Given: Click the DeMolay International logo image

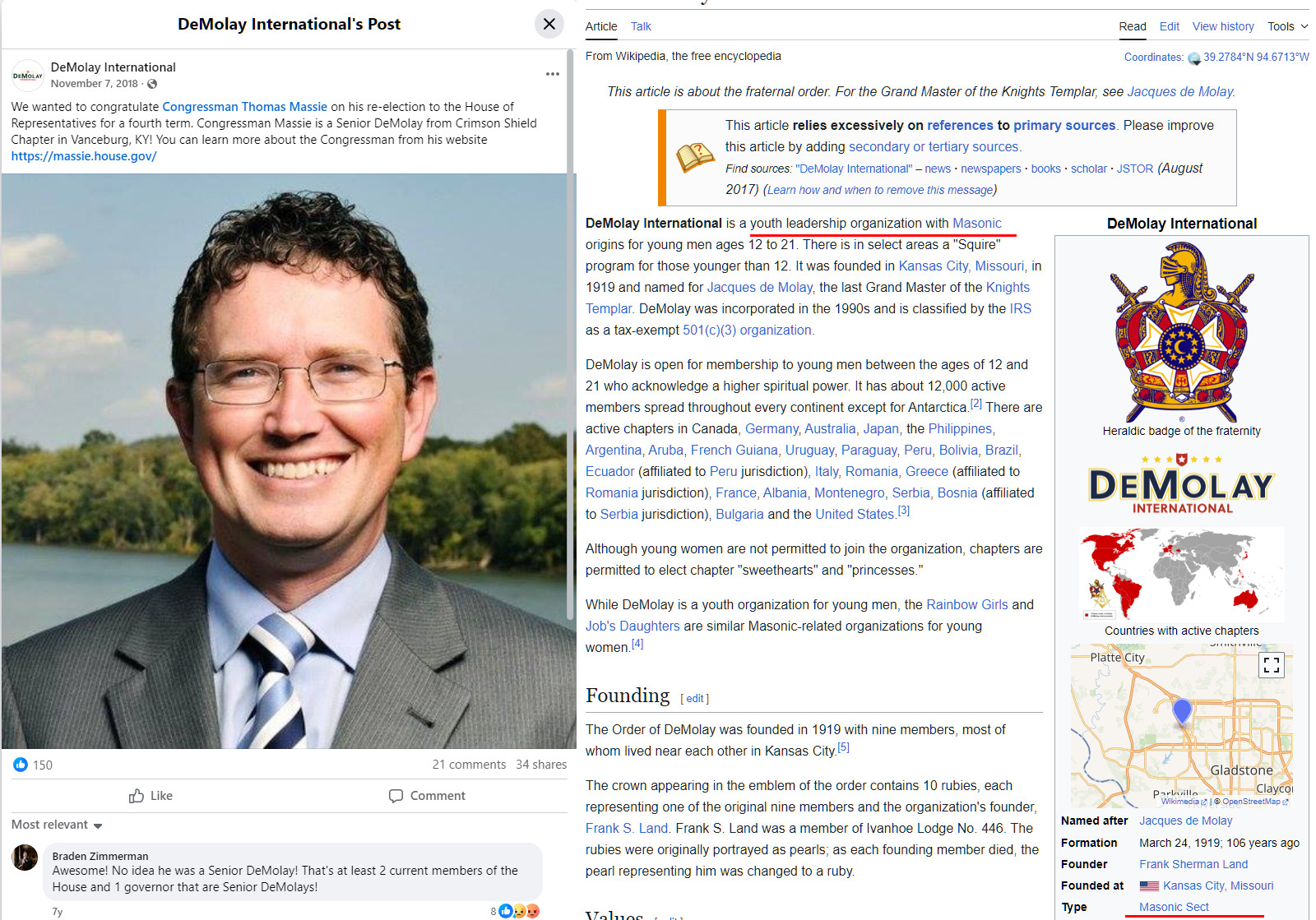Looking at the screenshot, I should point(1182,483).
